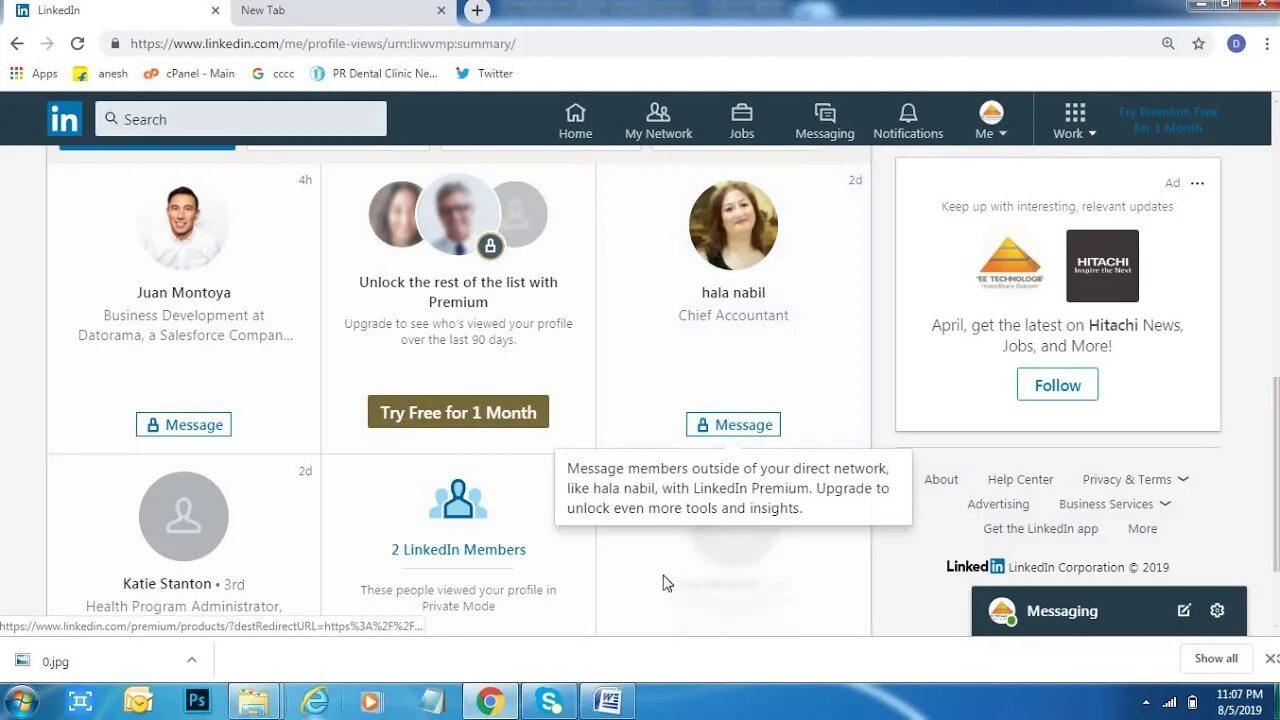
Task: Open the cccc Google bookmark
Action: tap(273, 73)
